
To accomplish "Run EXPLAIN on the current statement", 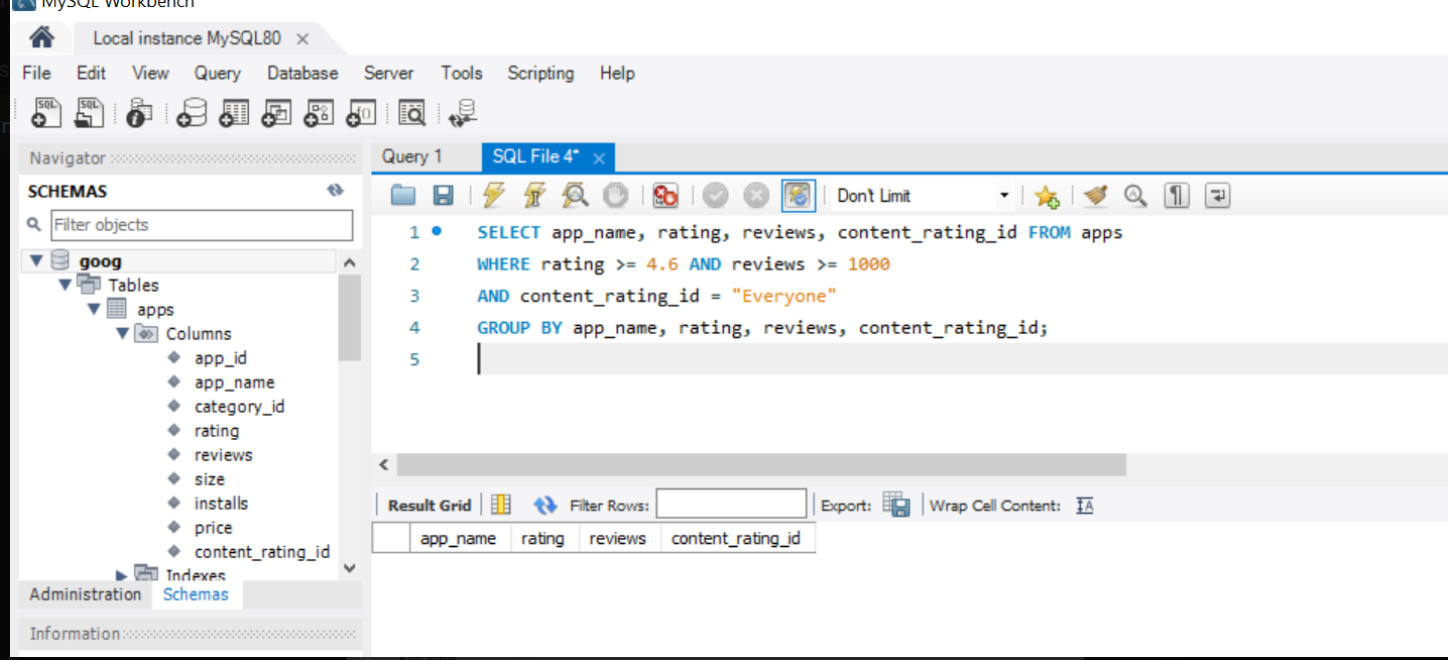I will click(x=575, y=196).
